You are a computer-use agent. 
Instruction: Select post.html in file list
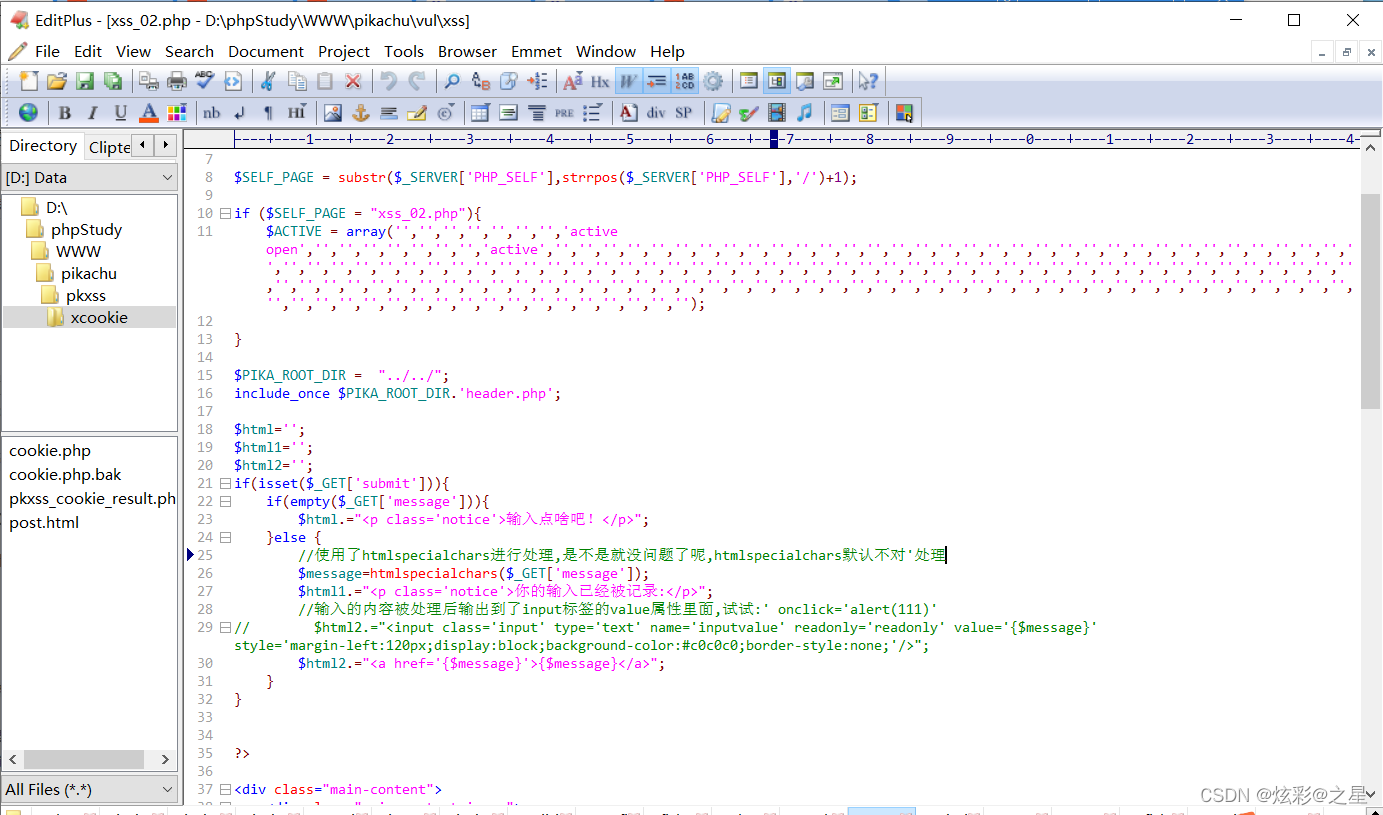44,522
